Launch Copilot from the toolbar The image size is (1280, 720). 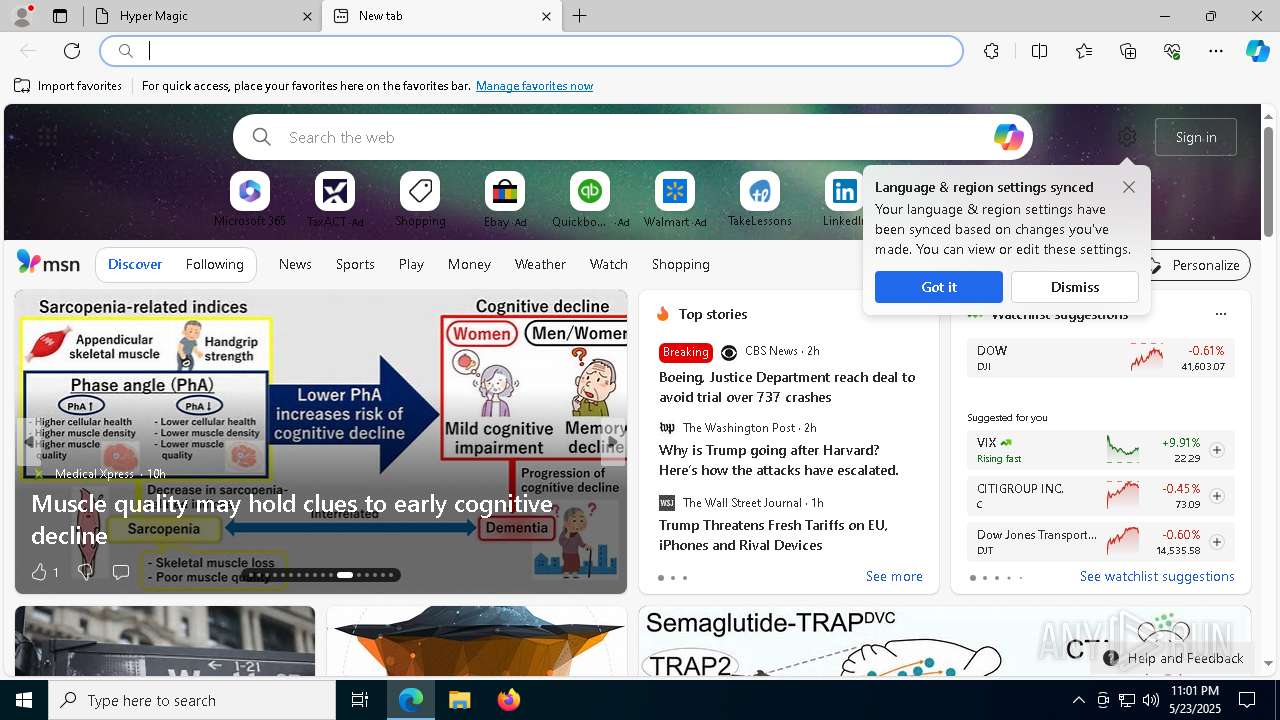click(x=1258, y=51)
